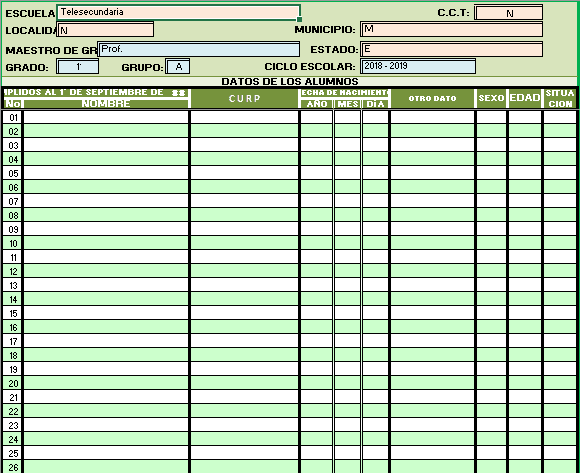Click the SITUACION cell in row 25
Image resolution: width=580 pixels, height=473 pixels.
tap(560, 453)
